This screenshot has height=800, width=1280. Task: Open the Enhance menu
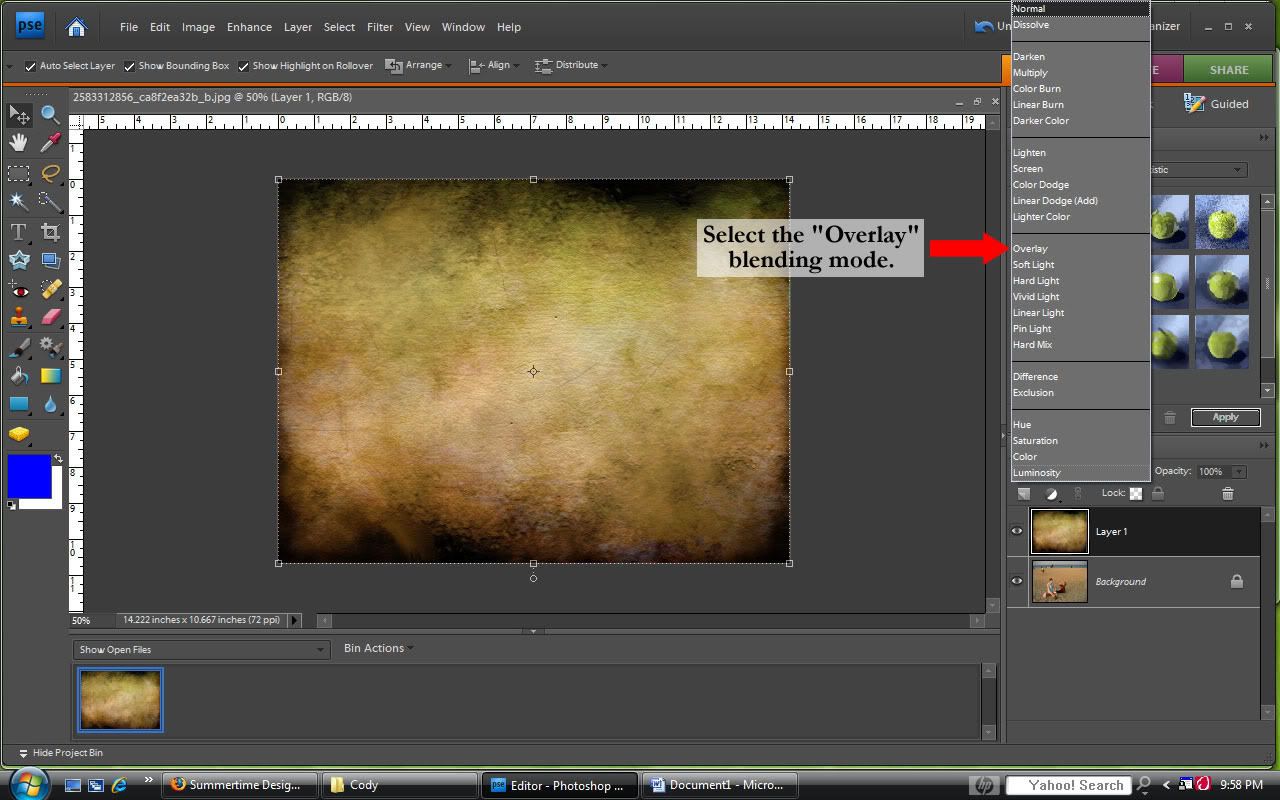coord(249,27)
